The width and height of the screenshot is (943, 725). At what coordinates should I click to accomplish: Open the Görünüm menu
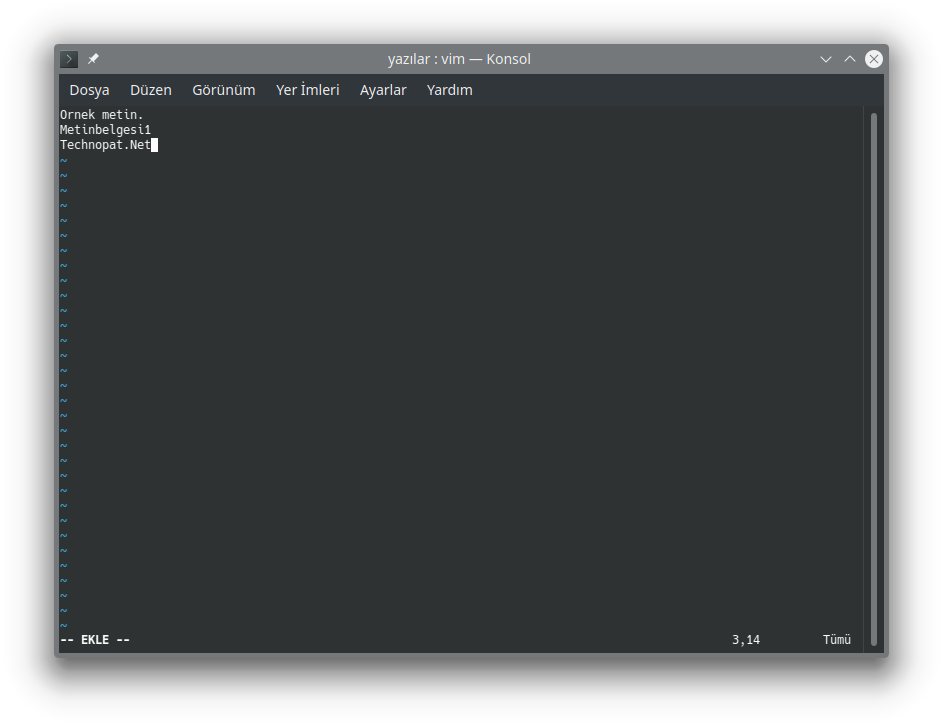tap(223, 90)
